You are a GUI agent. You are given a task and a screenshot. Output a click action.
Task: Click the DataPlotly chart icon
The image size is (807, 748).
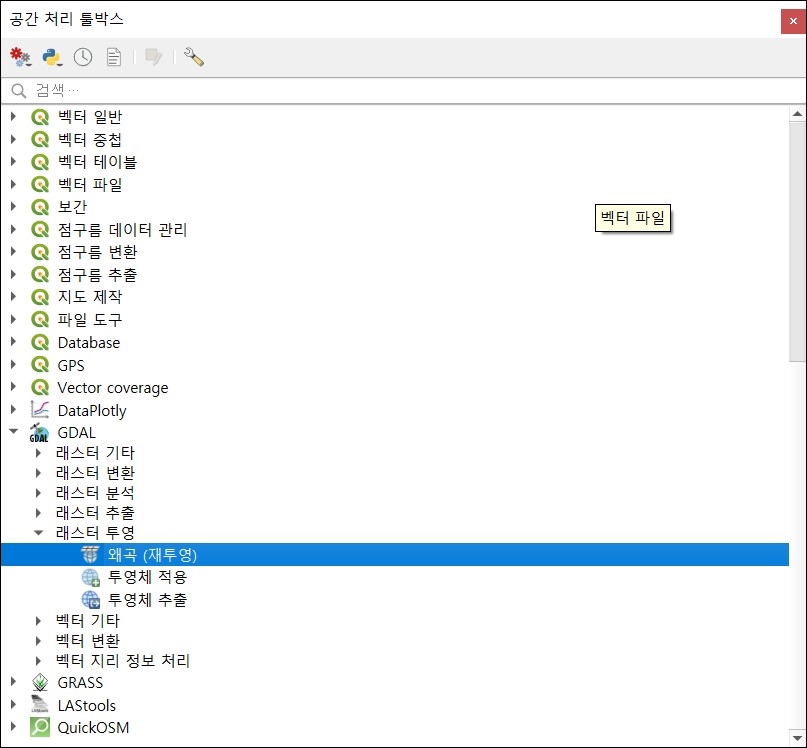coord(40,410)
